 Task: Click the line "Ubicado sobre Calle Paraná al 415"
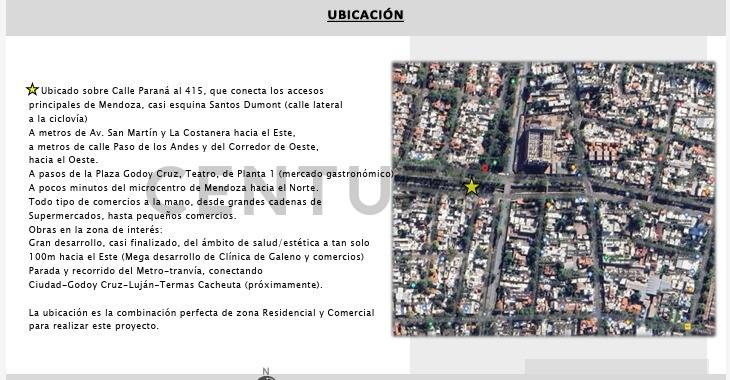[182, 91]
